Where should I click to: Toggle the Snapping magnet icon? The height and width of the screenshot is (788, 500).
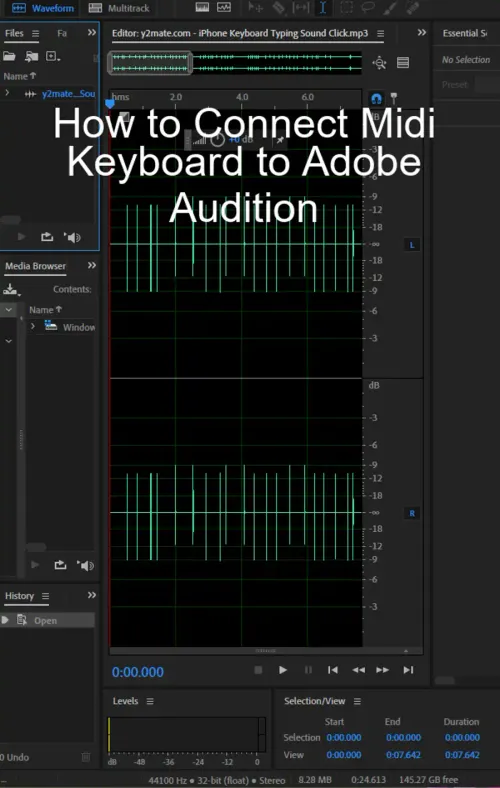coord(376,98)
